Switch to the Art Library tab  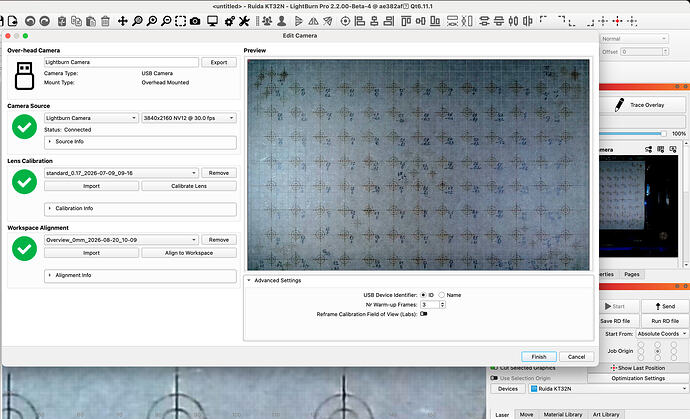[606, 415]
